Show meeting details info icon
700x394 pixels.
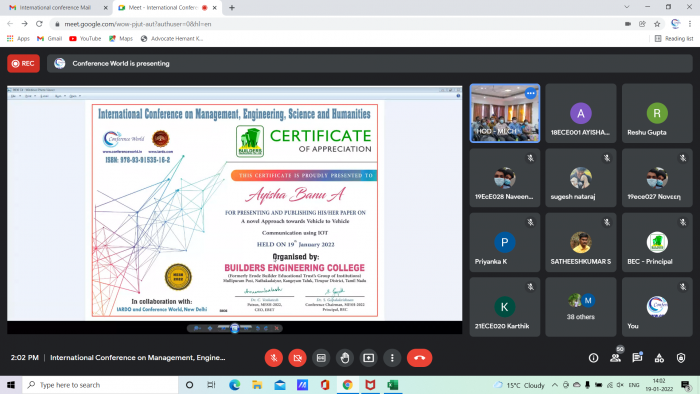click(x=593, y=358)
